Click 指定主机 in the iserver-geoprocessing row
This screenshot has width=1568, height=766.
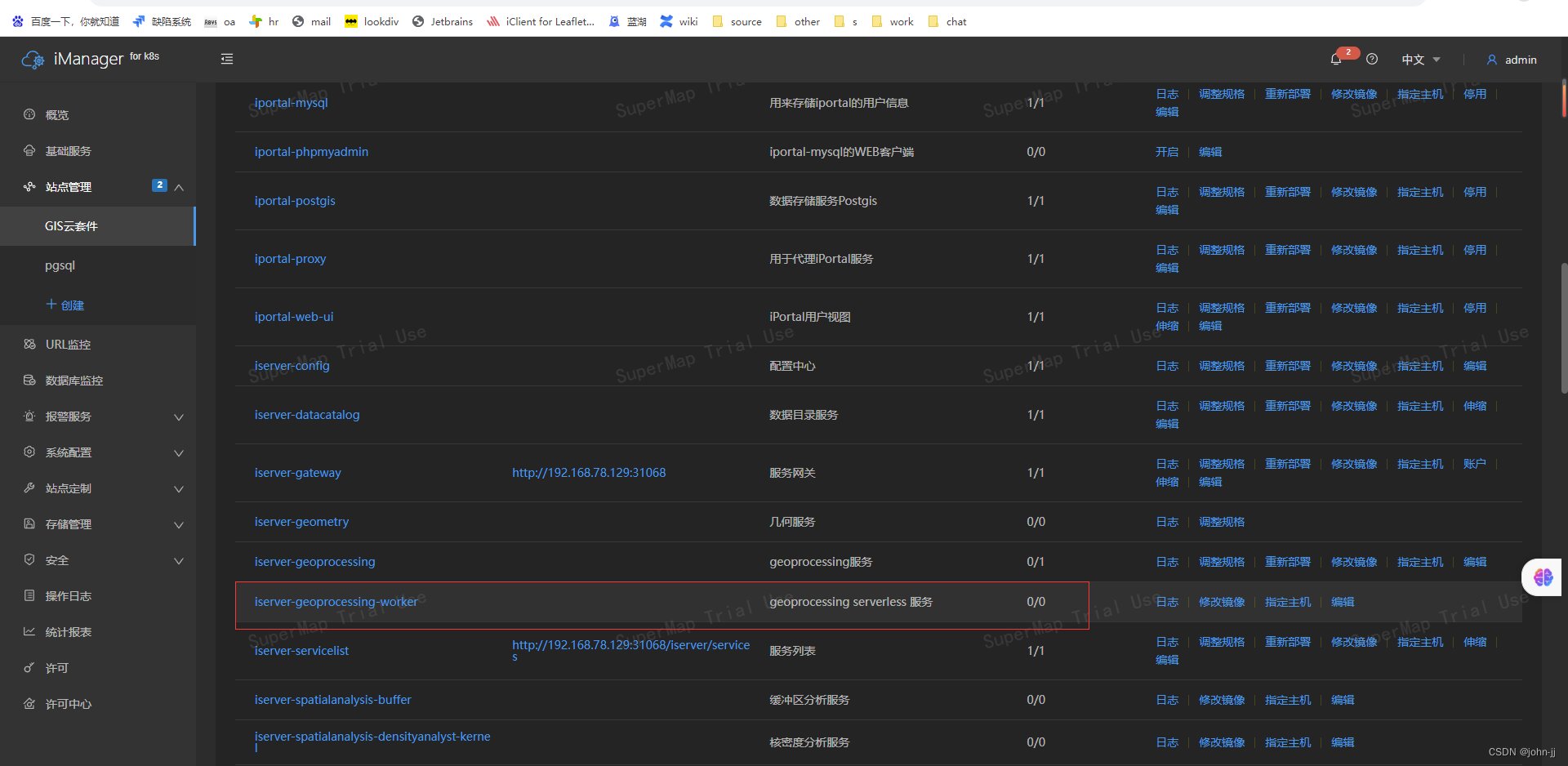click(1420, 562)
